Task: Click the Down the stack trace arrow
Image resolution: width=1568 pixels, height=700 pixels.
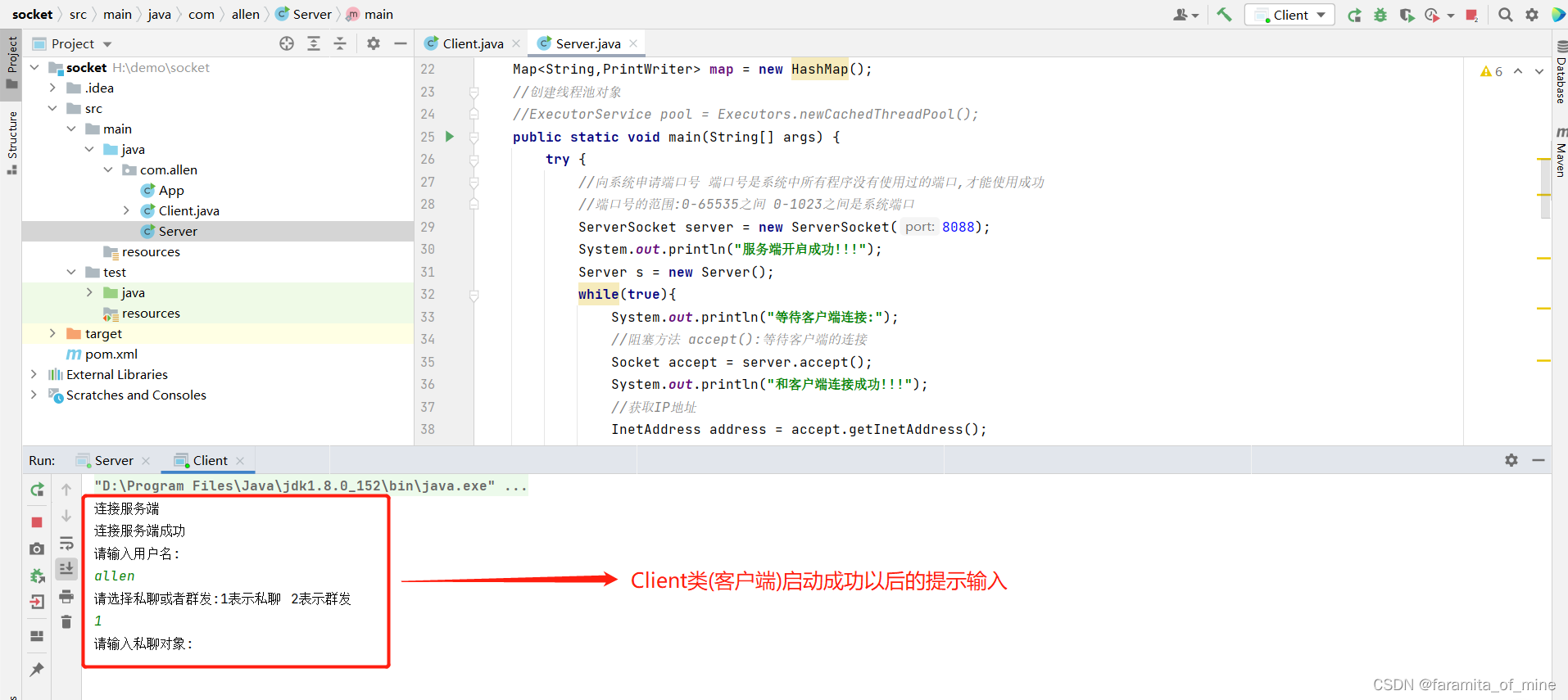Action: 66,516
